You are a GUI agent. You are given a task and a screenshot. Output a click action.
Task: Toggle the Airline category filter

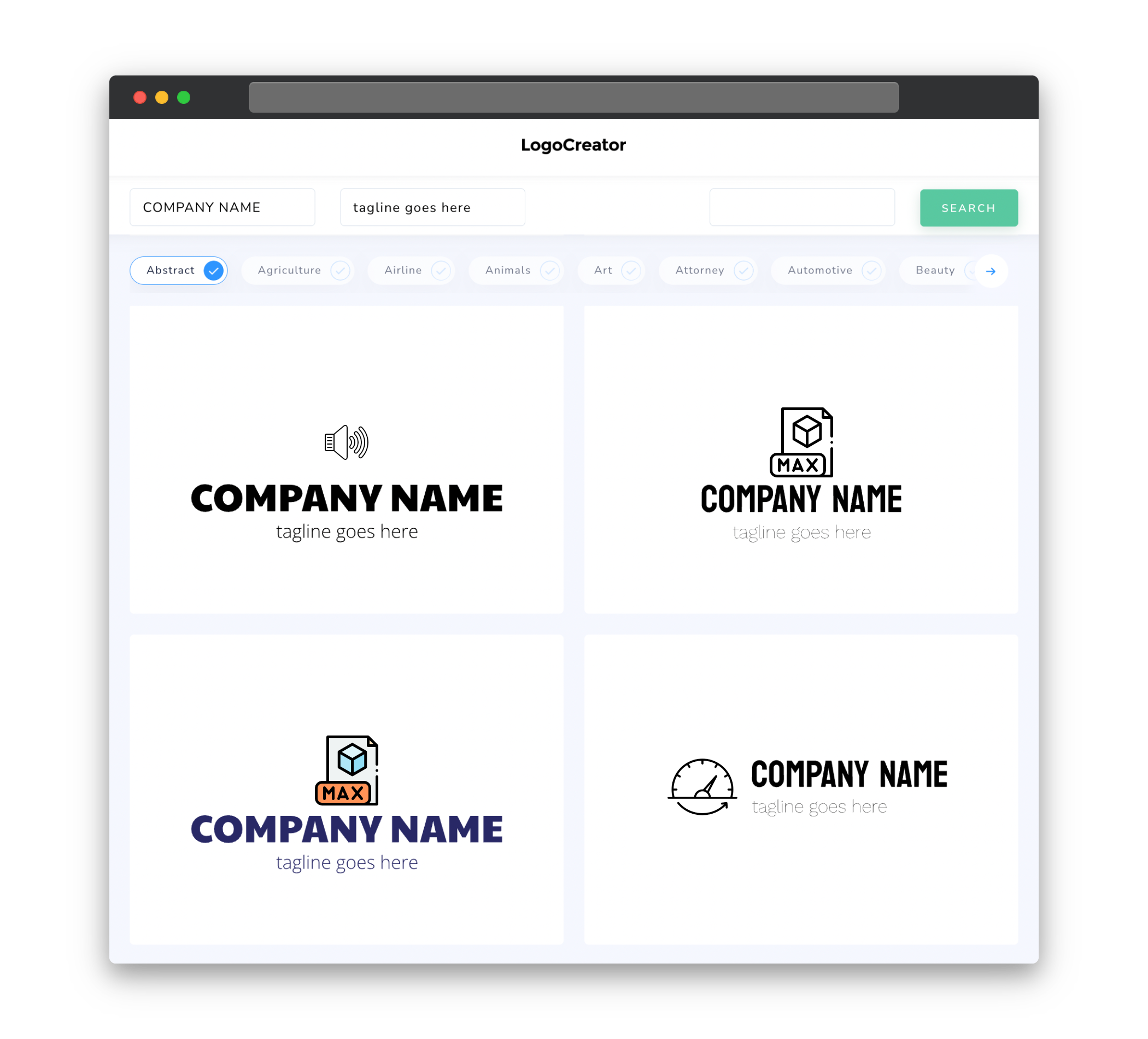[415, 270]
